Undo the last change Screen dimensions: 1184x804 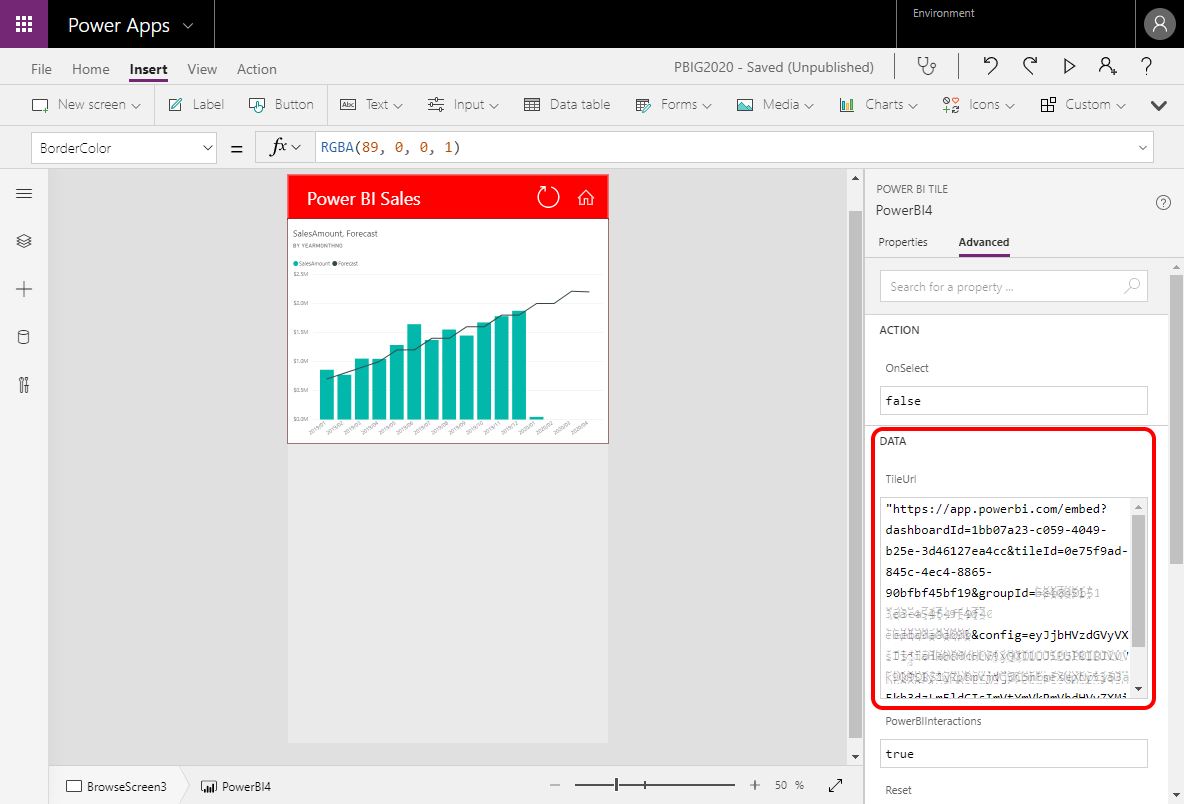click(x=989, y=66)
